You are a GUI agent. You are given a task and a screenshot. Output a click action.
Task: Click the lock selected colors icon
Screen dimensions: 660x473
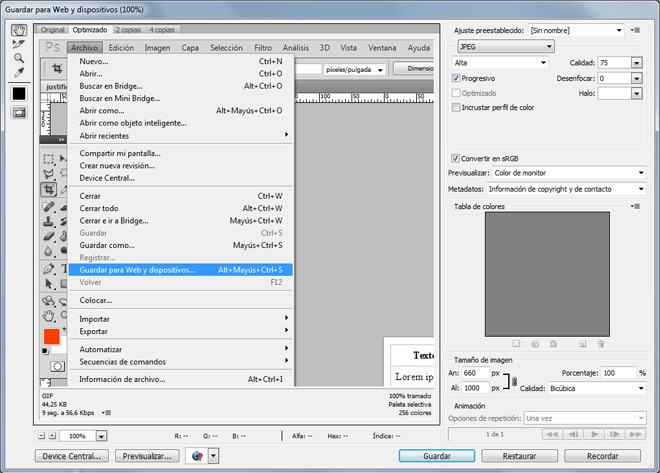(553, 344)
